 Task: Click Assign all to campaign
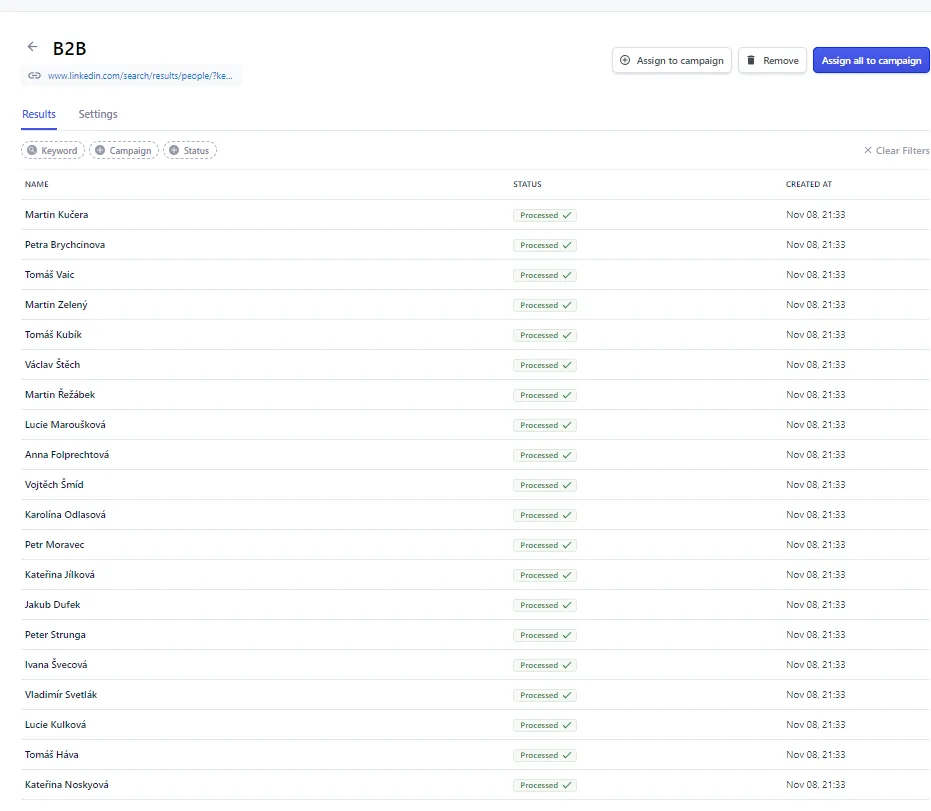[871, 61]
